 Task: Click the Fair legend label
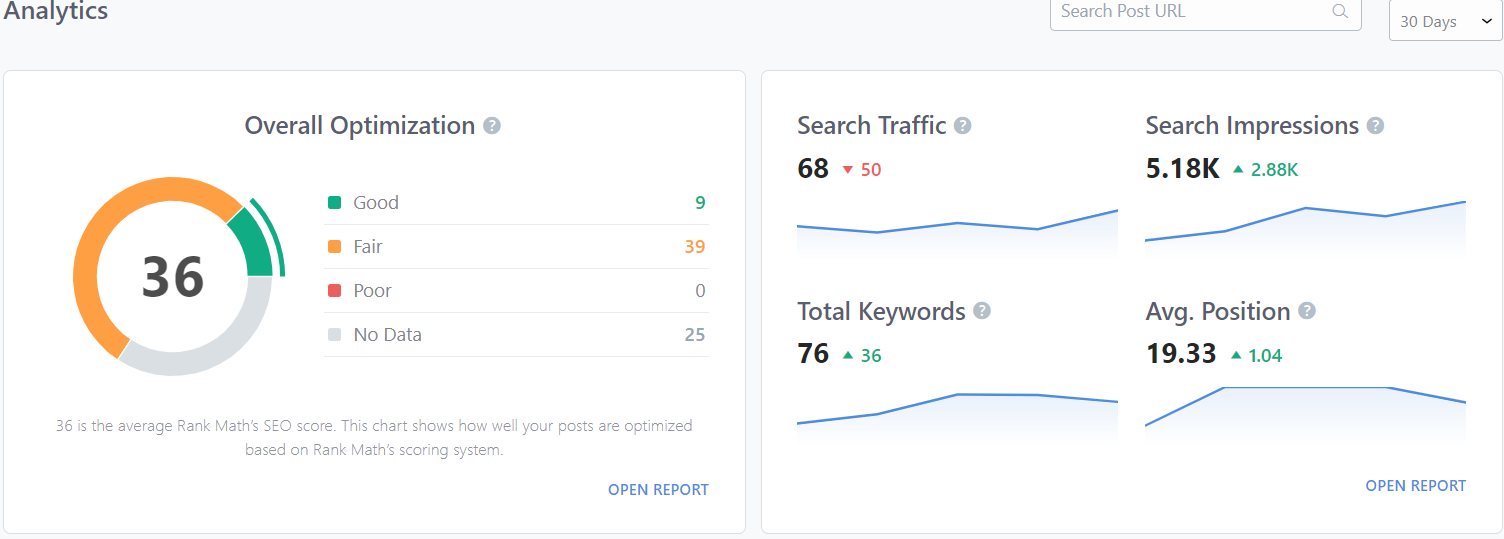pyautogui.click(x=368, y=247)
